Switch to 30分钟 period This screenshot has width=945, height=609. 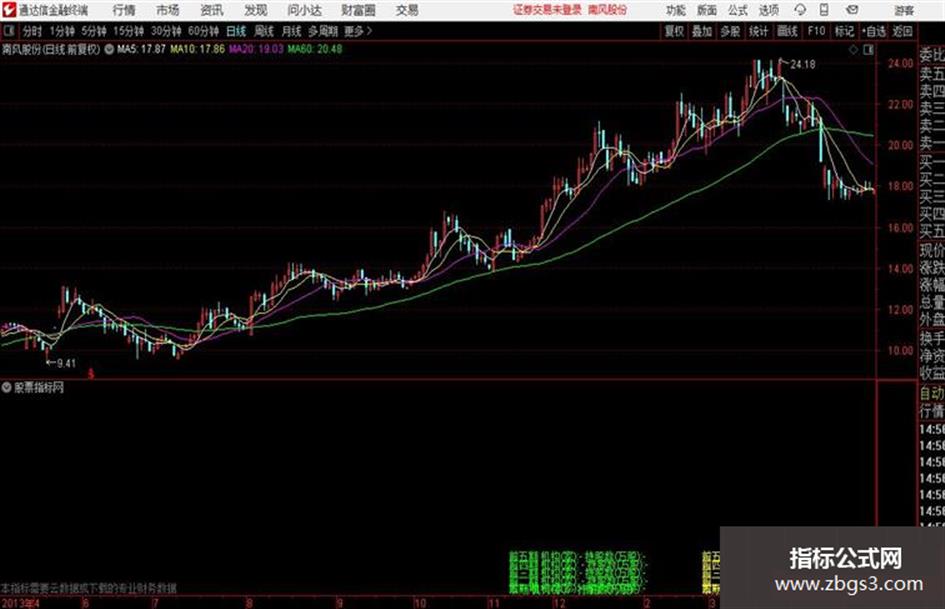166,31
